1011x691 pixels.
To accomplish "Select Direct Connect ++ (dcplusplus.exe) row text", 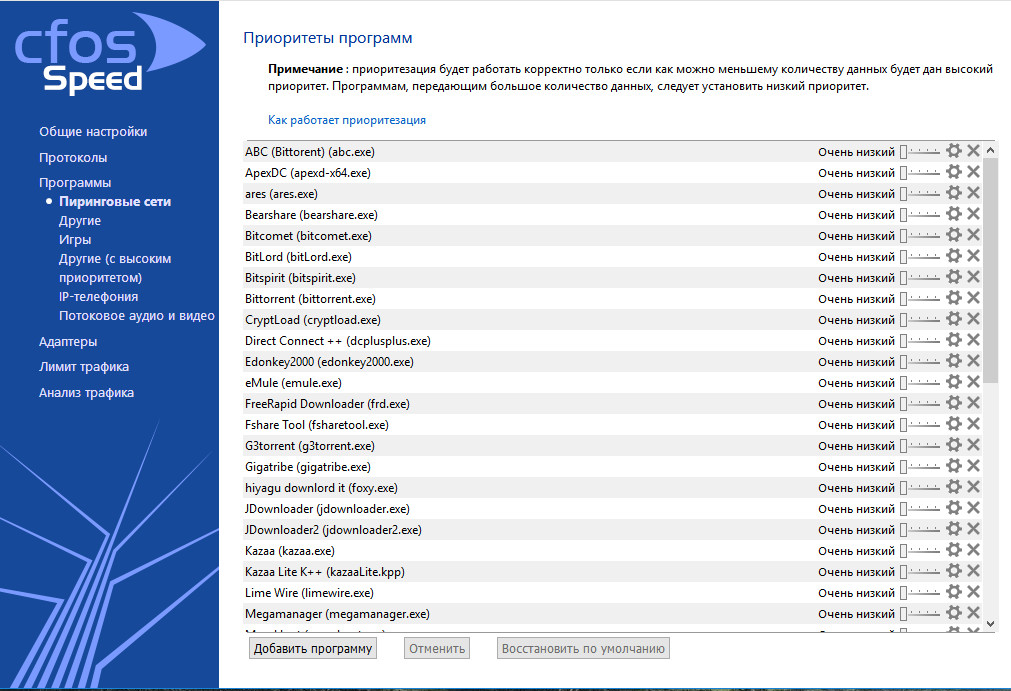I will click(x=337, y=341).
